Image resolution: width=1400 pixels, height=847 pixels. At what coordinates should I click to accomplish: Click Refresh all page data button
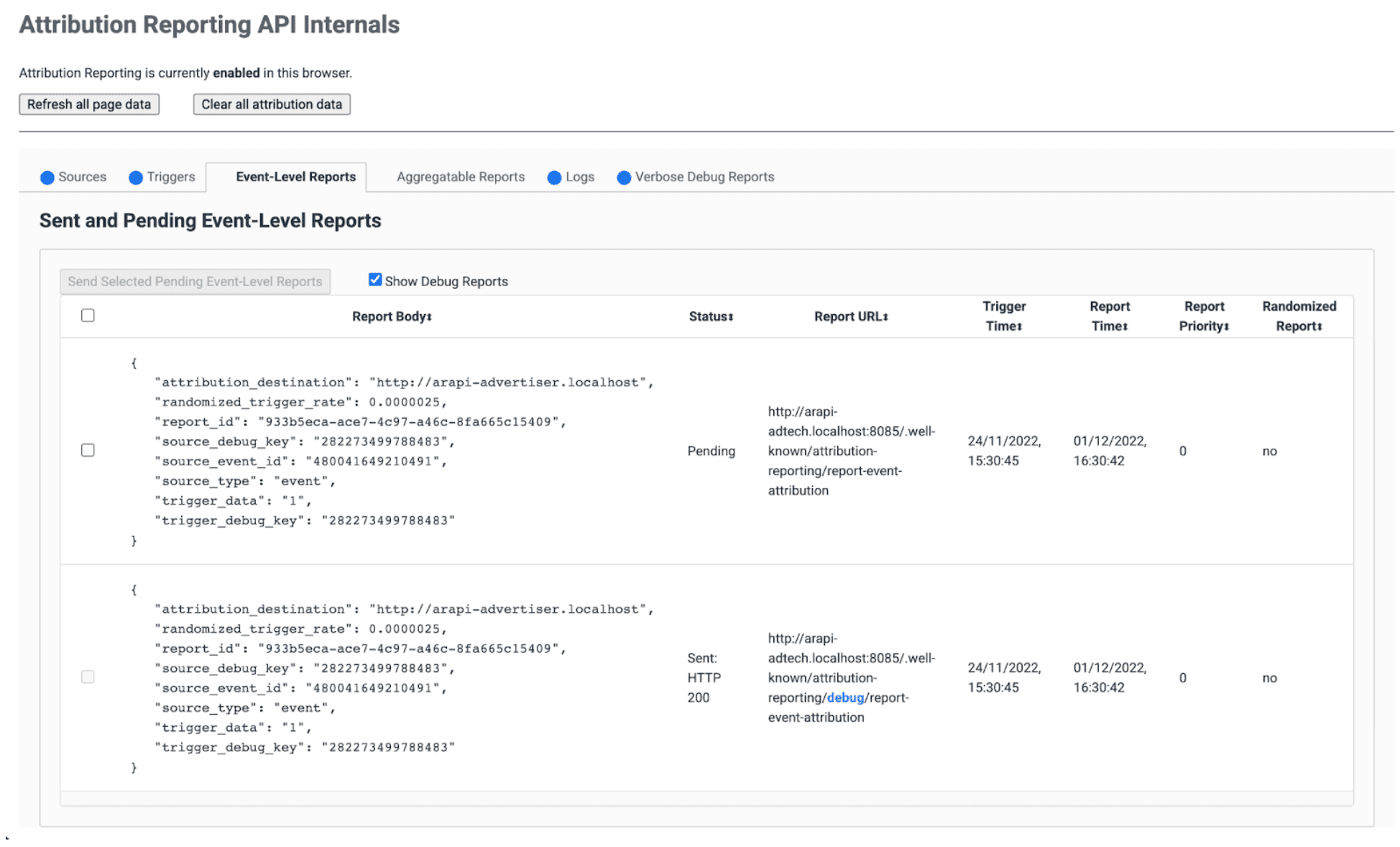coord(89,104)
